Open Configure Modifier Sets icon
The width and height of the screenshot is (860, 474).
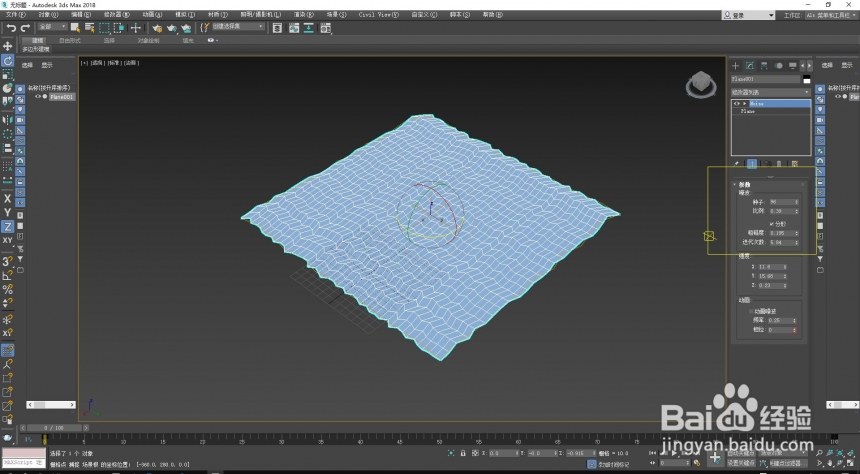(795, 163)
